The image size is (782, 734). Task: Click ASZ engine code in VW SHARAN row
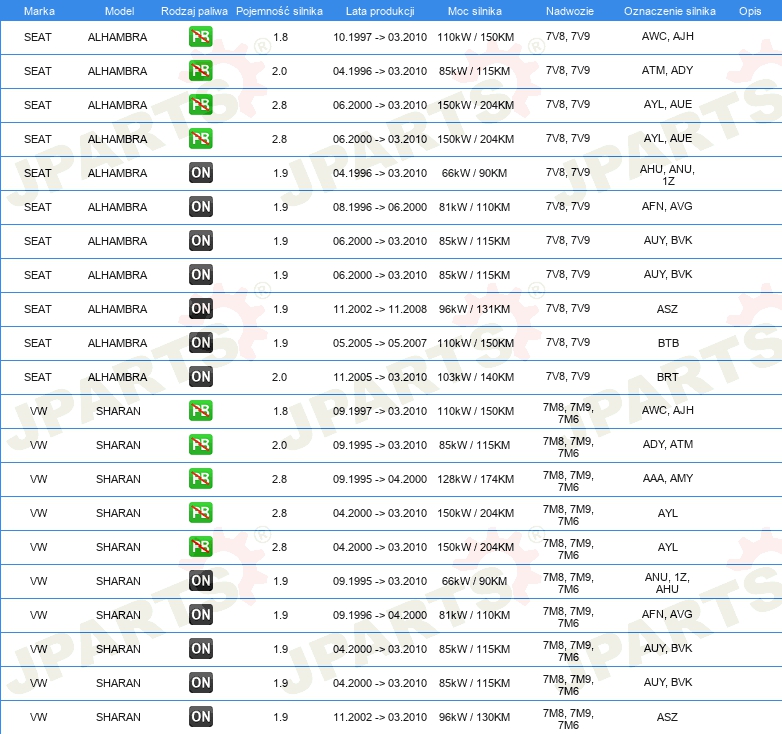[667, 717]
